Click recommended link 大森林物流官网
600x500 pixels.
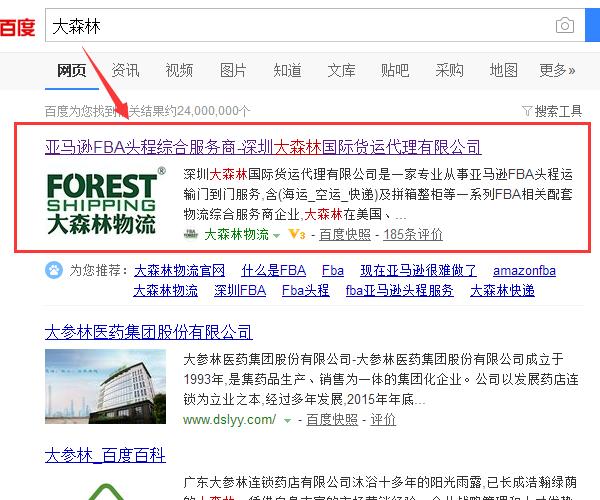pyautogui.click(x=179, y=270)
